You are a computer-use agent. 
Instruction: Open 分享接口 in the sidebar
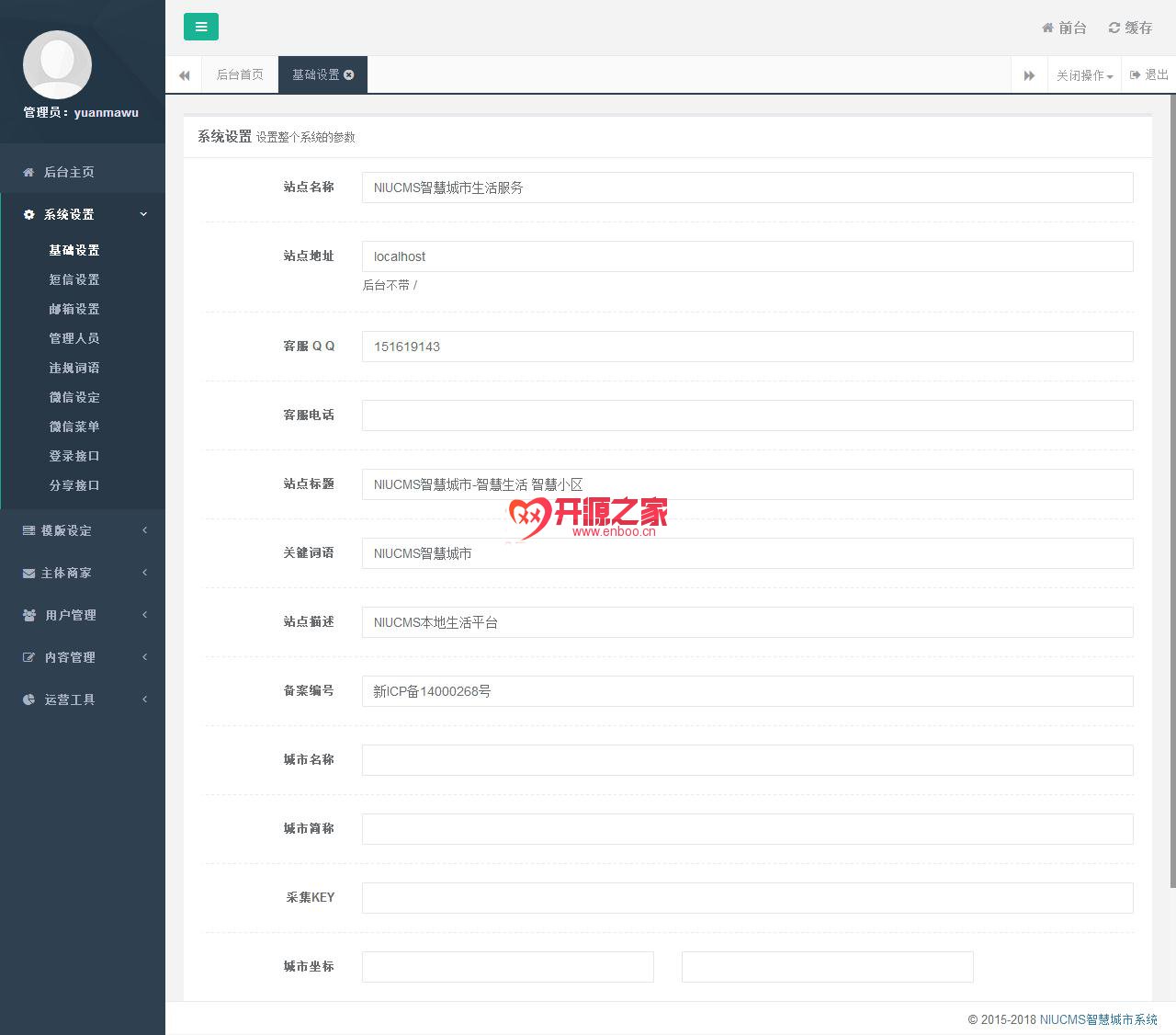pyautogui.click(x=74, y=485)
